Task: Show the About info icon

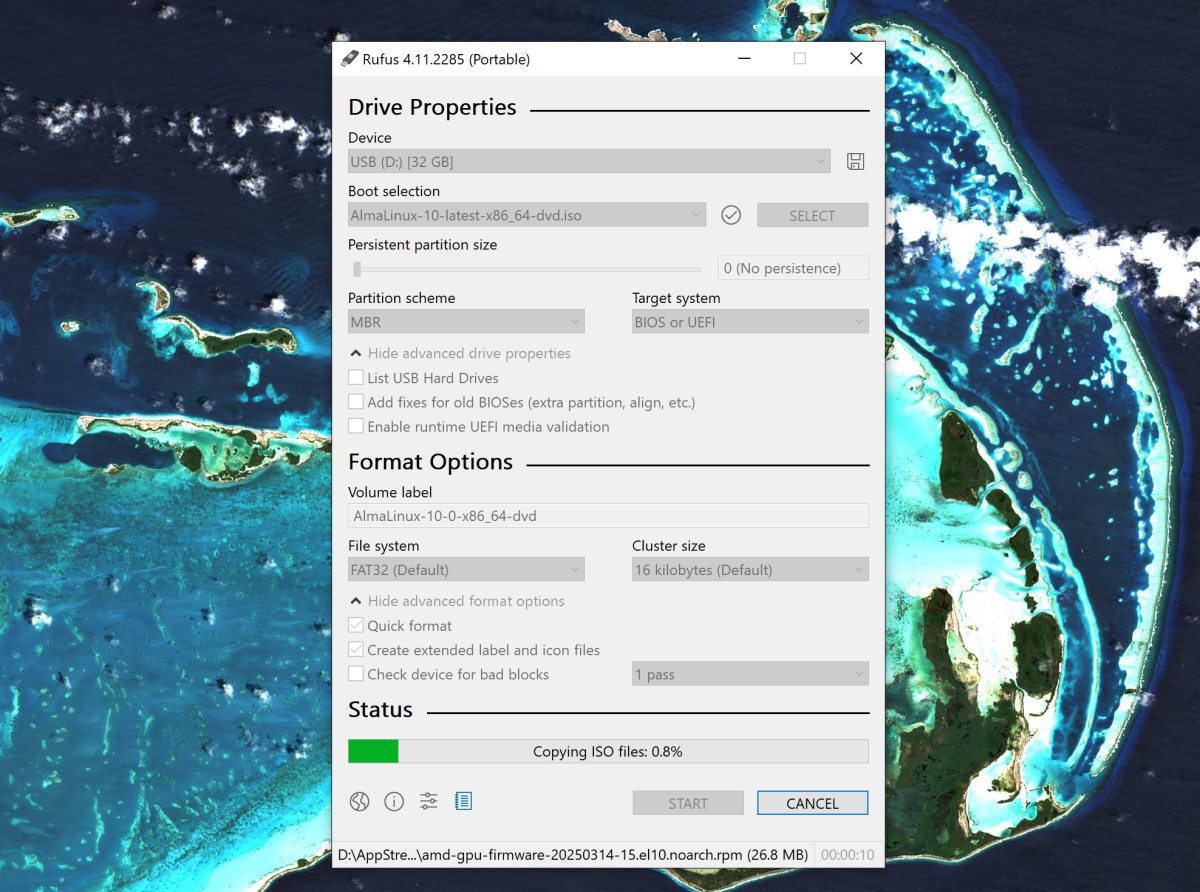Action: (394, 801)
